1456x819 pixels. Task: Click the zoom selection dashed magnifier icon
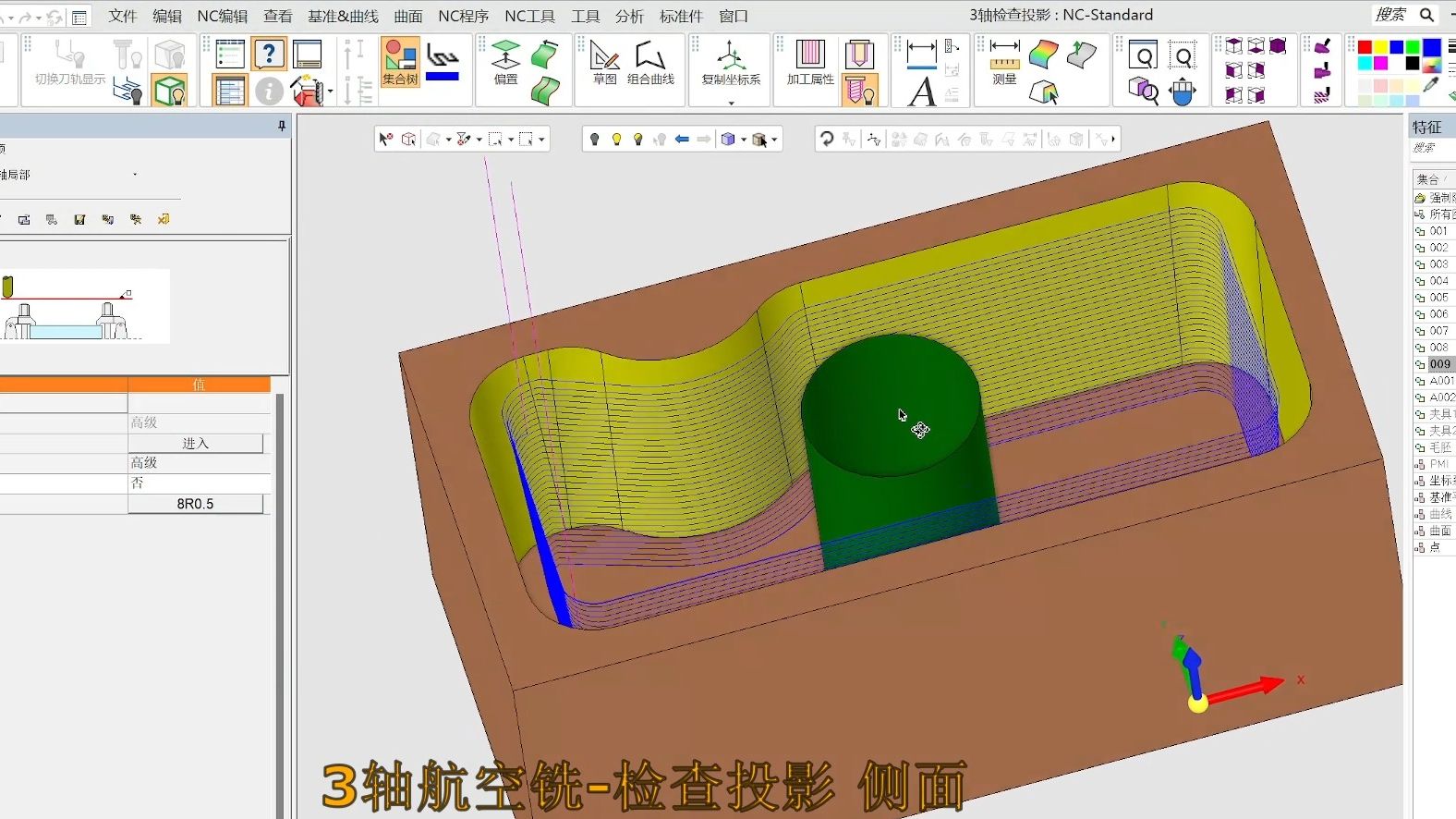click(1183, 56)
